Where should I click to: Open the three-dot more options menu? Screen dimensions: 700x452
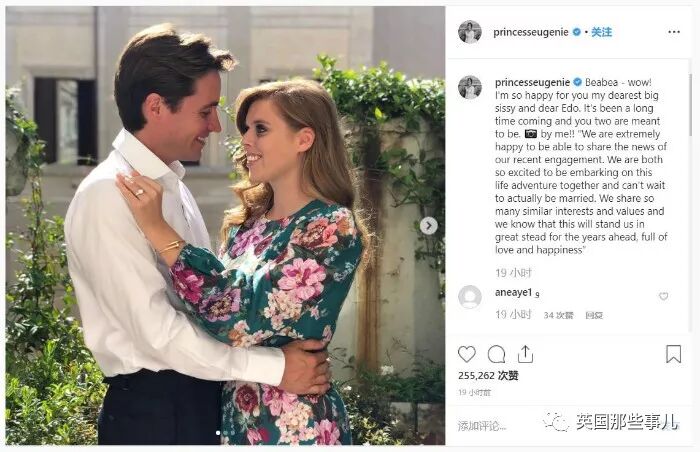[674, 32]
